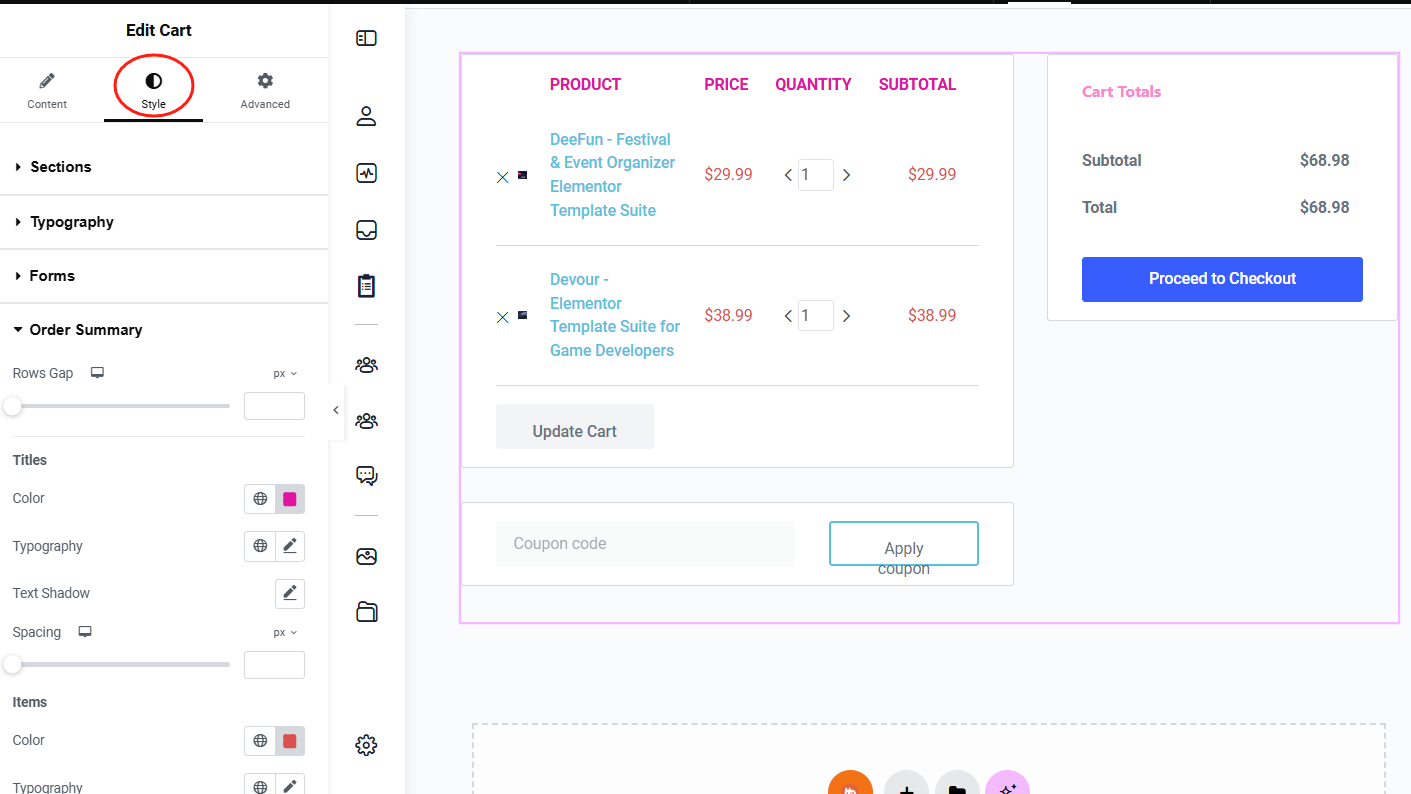
Task: Open the px unit dropdown for Rows Gap
Action: [284, 372]
